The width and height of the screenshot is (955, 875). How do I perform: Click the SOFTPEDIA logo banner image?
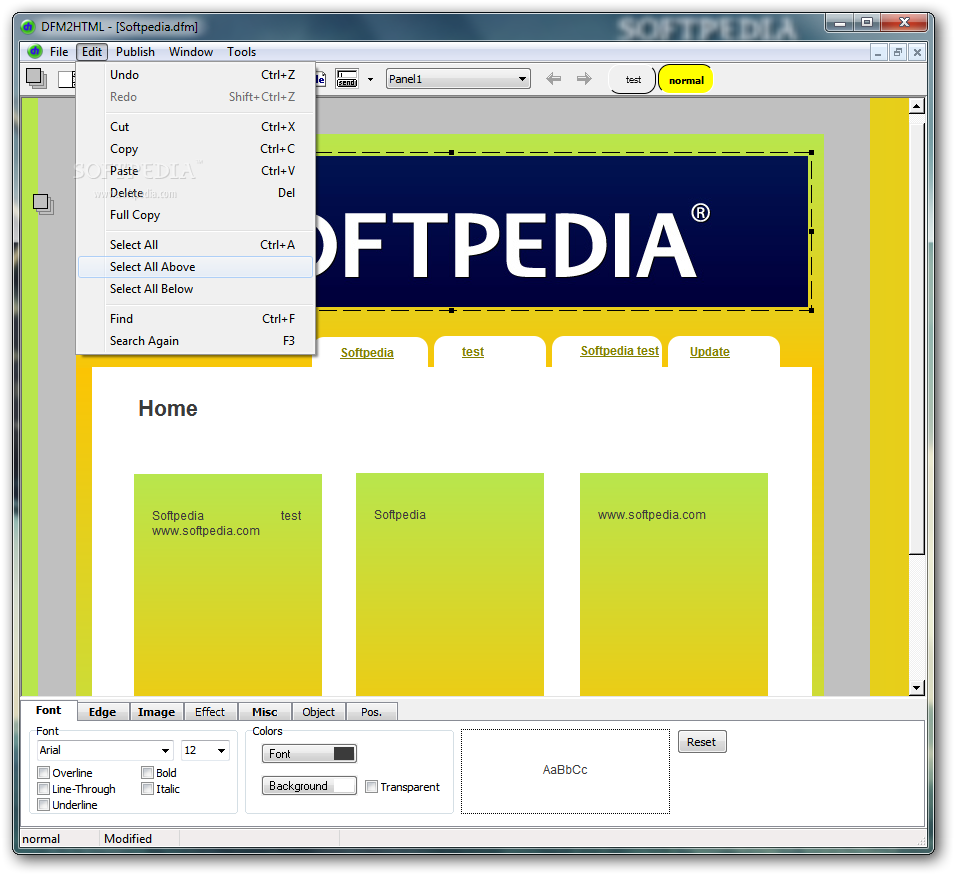(563, 231)
